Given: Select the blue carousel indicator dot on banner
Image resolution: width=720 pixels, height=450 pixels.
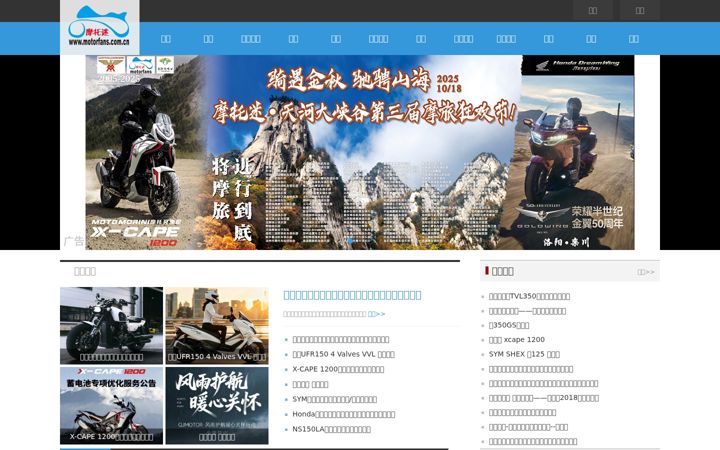Looking at the screenshot, I should (x=351, y=241).
